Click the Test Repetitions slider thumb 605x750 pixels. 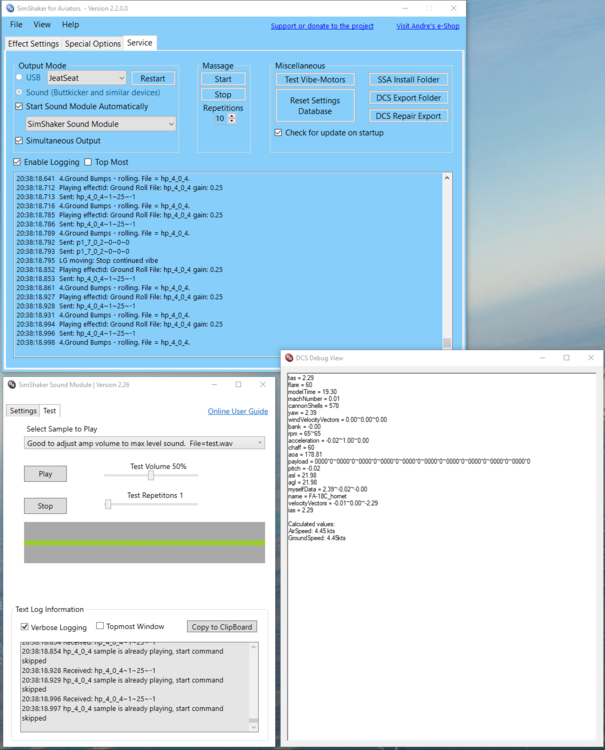point(108,504)
